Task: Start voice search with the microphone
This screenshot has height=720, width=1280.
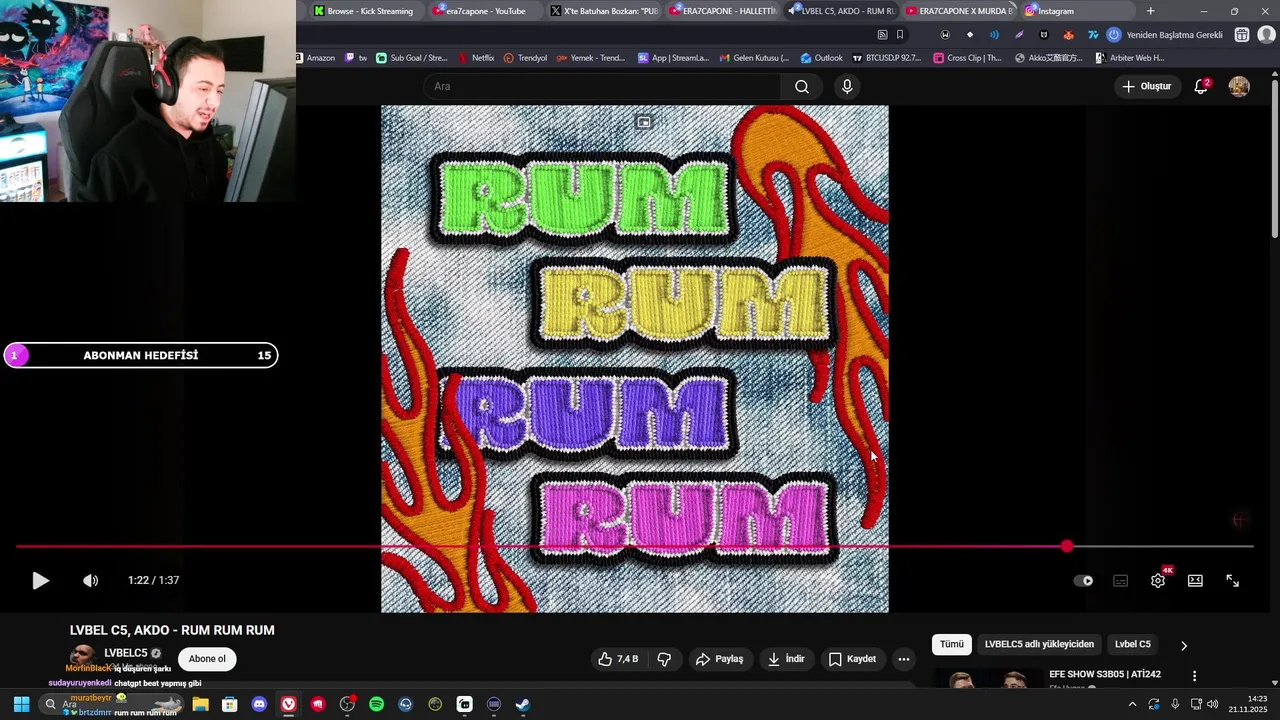Action: 847,86
